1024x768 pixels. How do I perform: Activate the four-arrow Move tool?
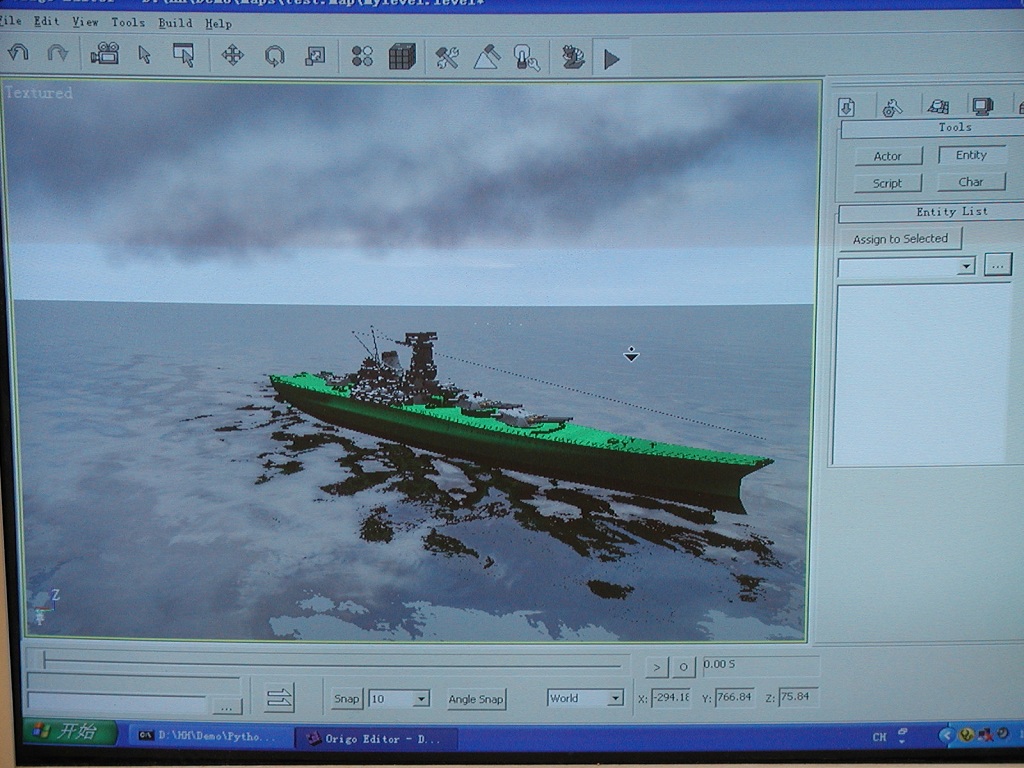(232, 56)
